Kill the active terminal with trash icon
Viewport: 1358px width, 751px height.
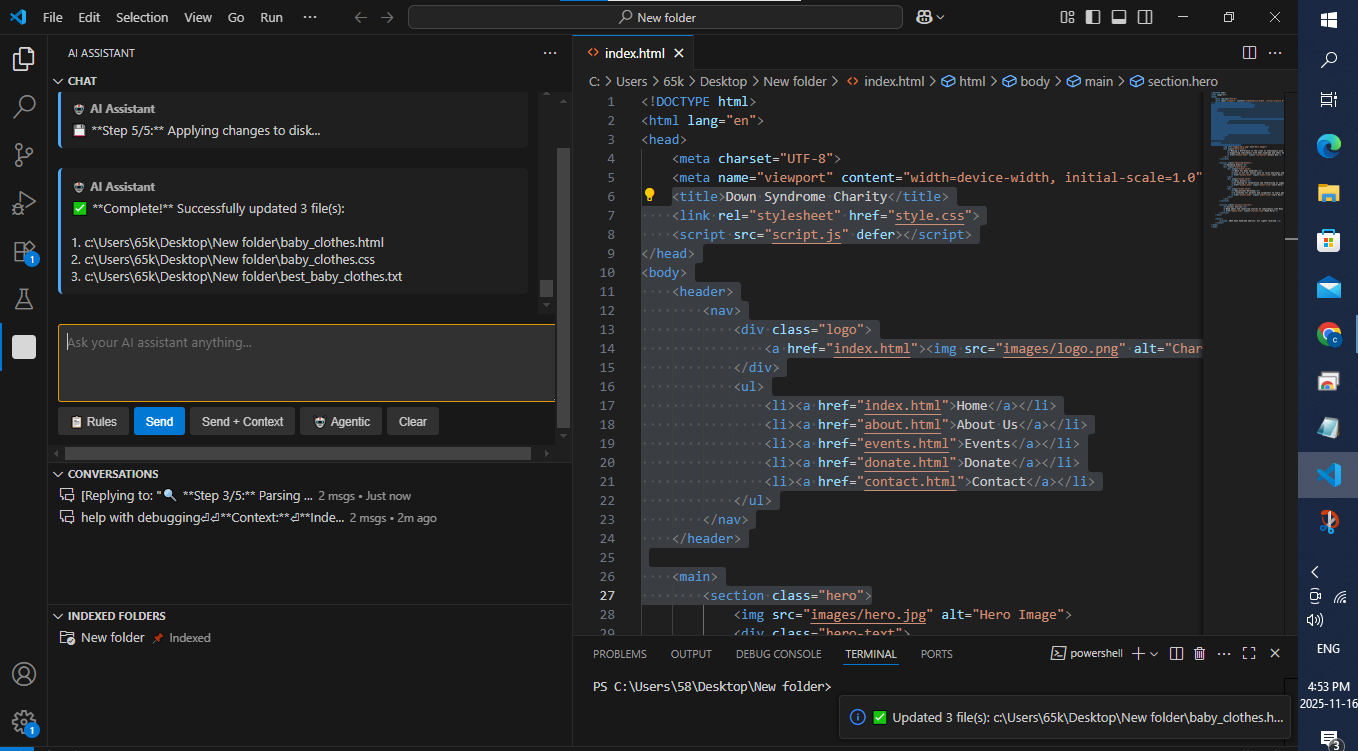1199,653
